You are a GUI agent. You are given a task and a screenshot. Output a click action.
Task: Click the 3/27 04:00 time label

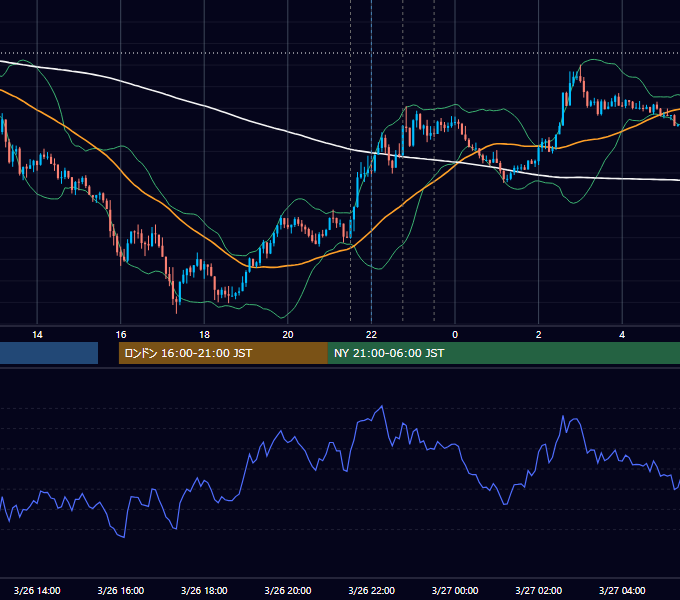(x=622, y=590)
